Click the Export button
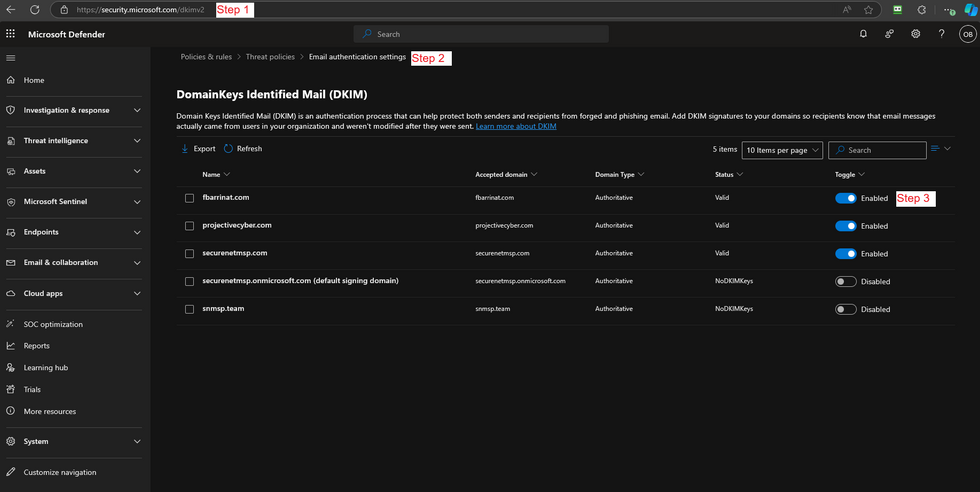This screenshot has width=980, height=492. (x=198, y=149)
